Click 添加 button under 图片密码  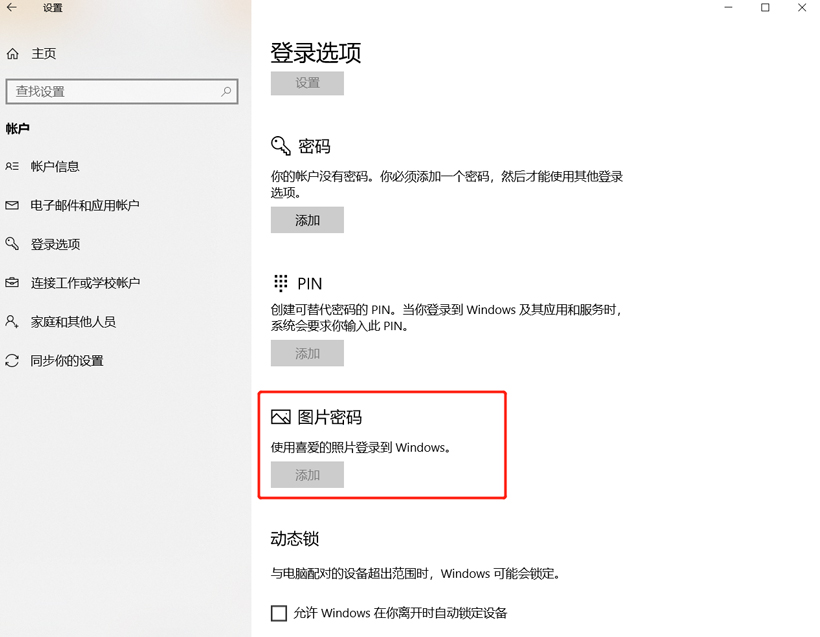308,474
